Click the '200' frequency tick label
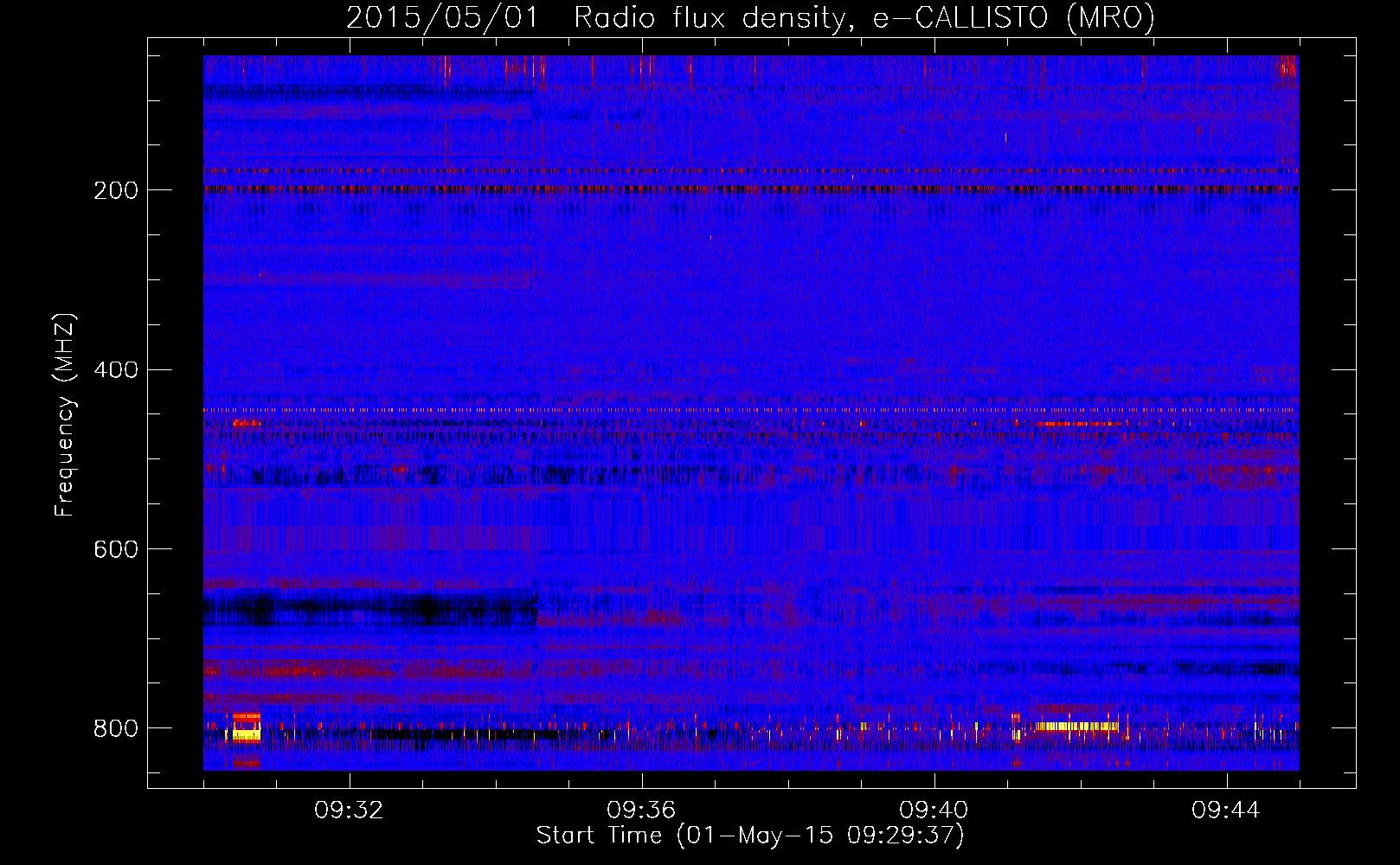 click(x=116, y=190)
